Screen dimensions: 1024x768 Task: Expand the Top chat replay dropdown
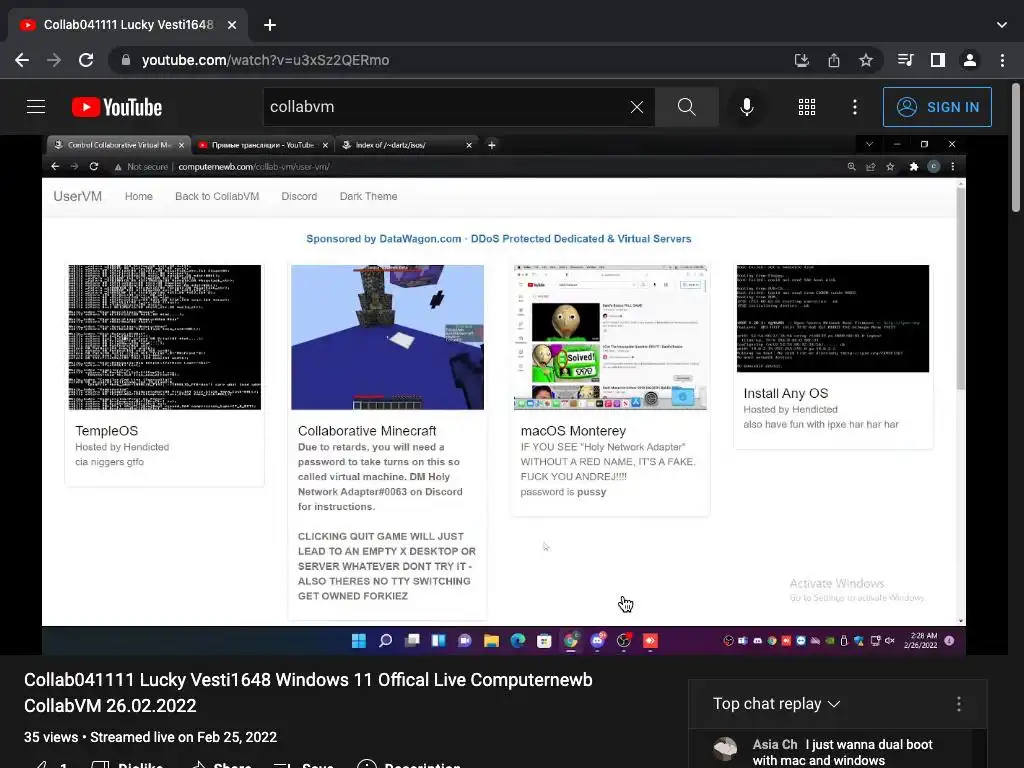(x=776, y=704)
